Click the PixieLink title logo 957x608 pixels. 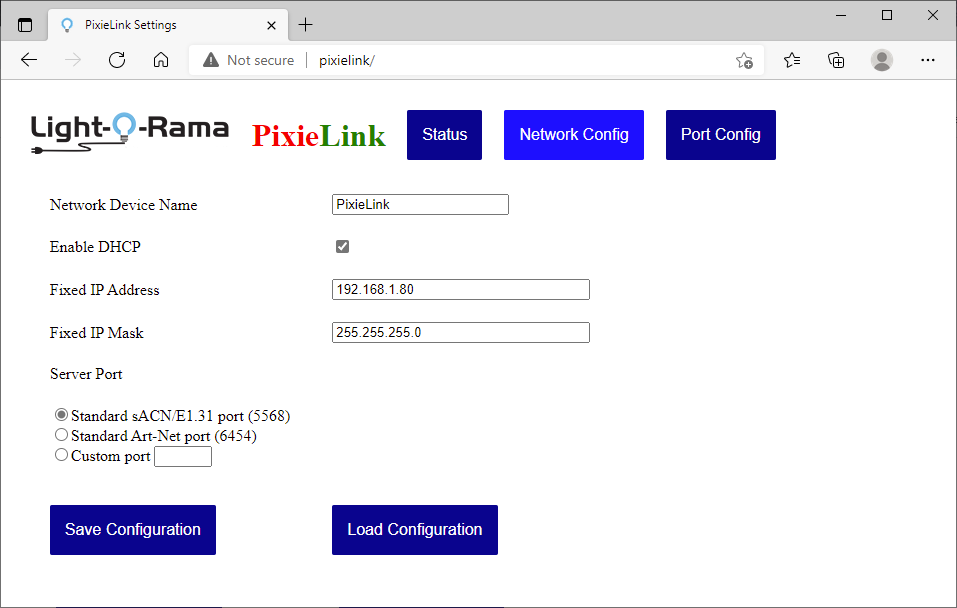click(319, 136)
